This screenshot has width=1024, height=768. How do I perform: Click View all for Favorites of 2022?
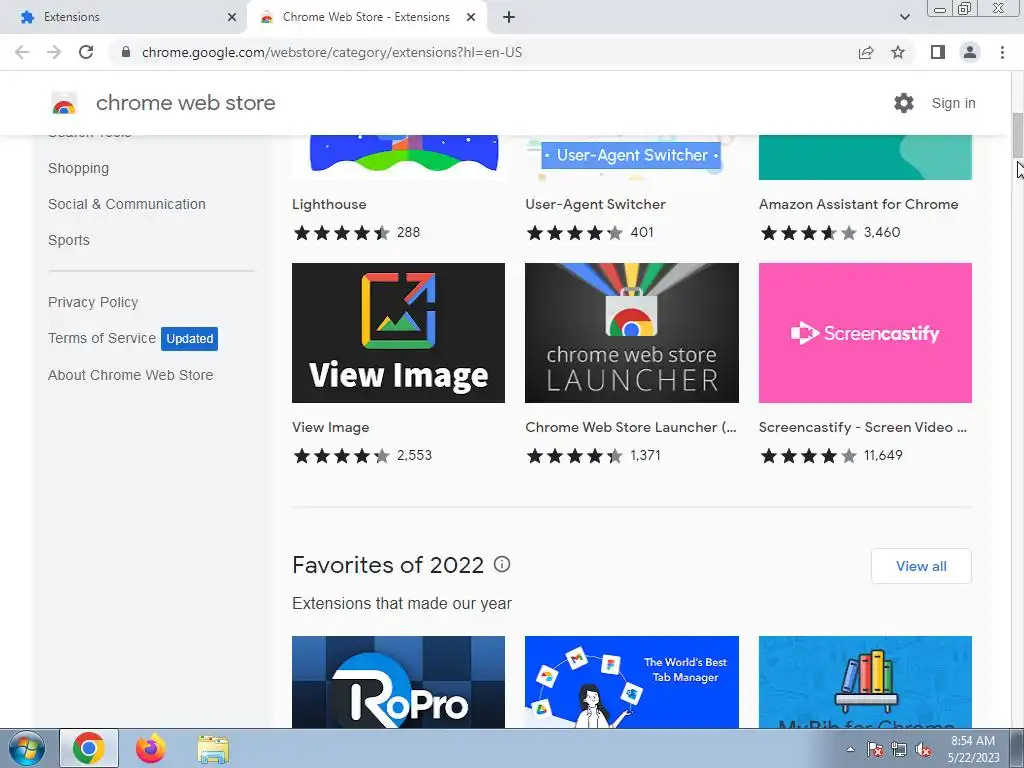point(921,566)
